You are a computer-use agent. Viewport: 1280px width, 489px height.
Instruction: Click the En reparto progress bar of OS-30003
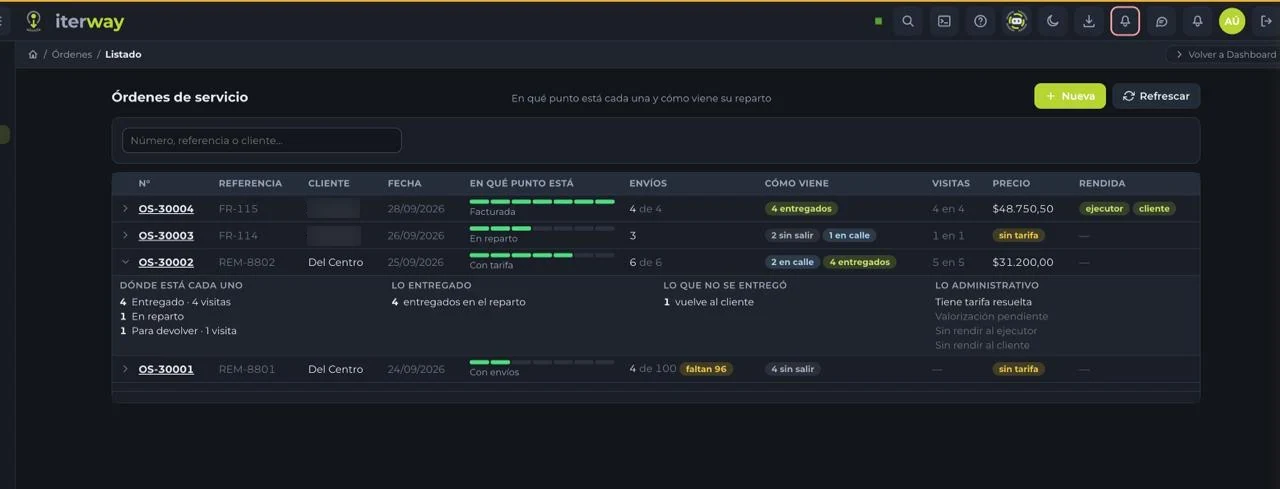(542, 229)
